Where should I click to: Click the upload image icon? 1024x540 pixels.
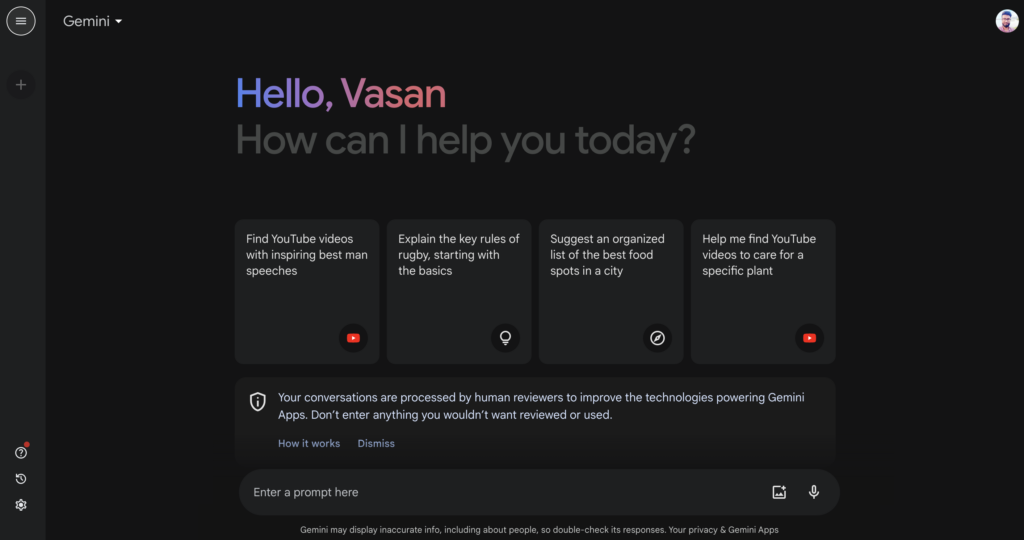pyautogui.click(x=779, y=492)
